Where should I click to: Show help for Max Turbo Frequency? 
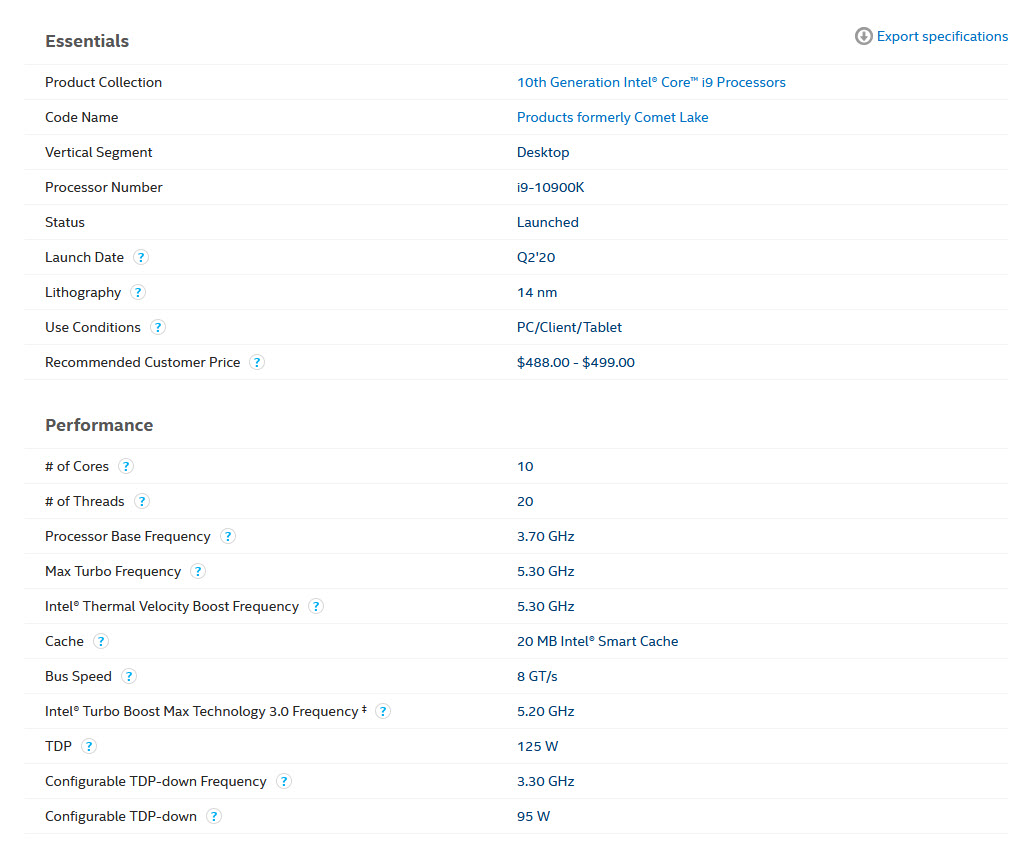[x=198, y=571]
